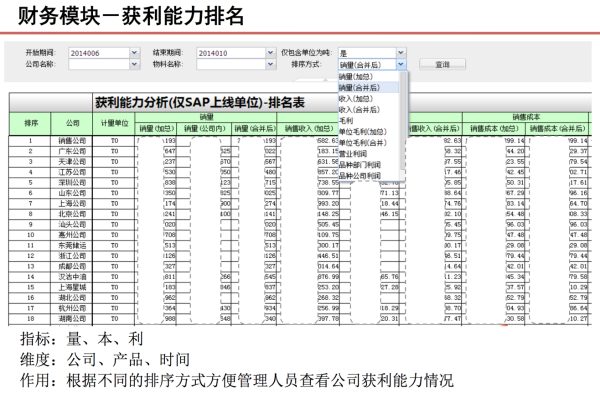
Task: Pick 毛利 in the sort dropdown list
Action: tap(346, 121)
